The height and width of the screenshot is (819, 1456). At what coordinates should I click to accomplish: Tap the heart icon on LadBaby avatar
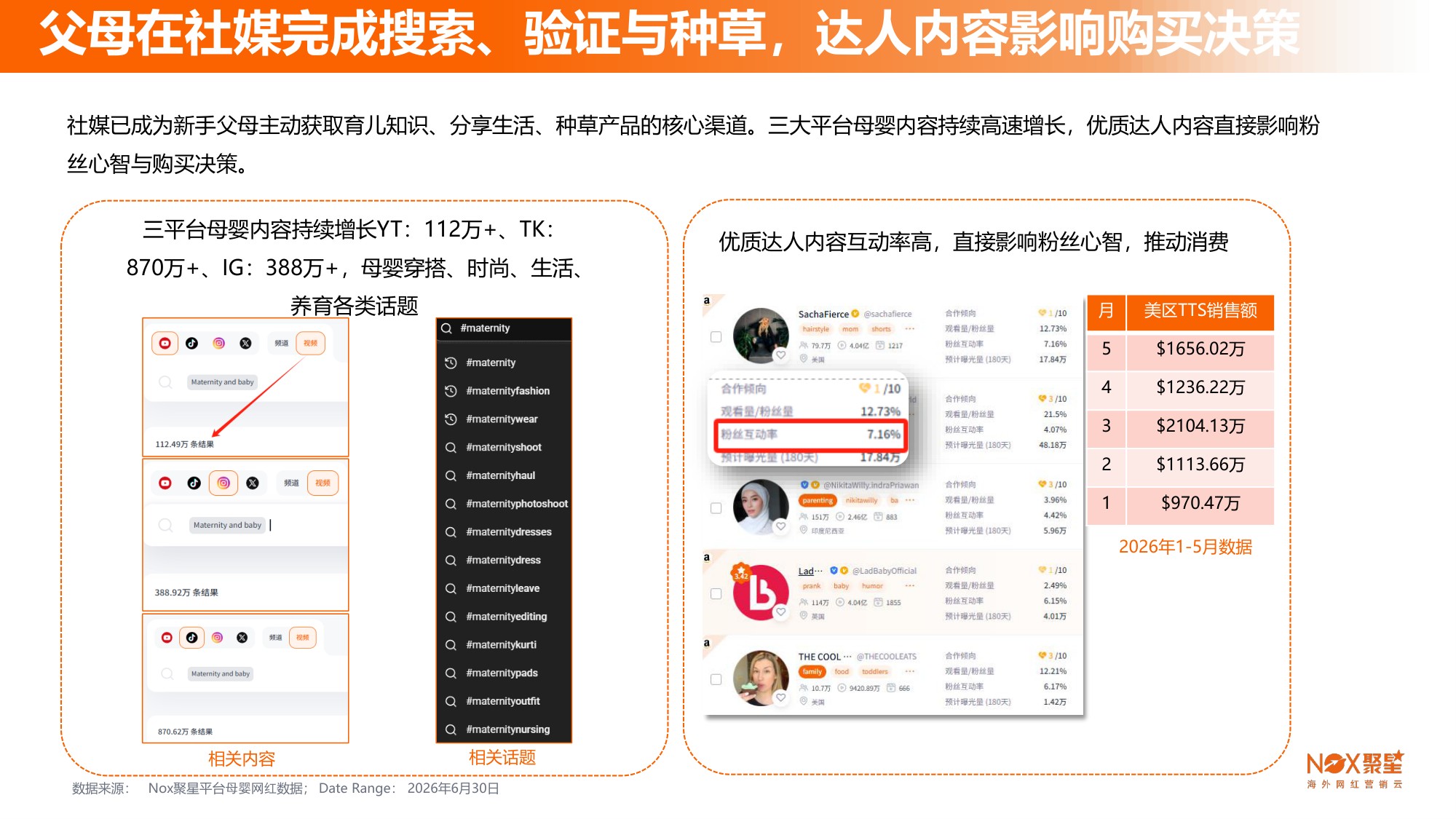point(781,612)
